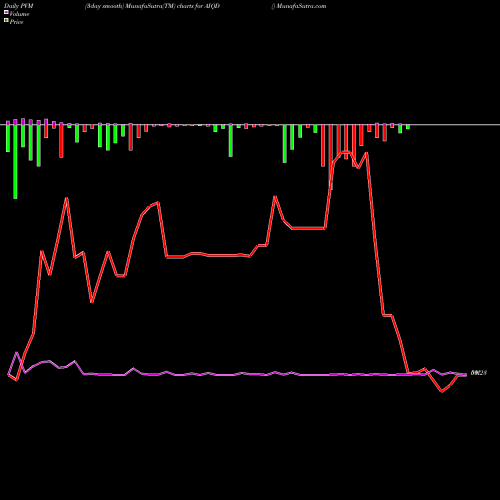Click the white horizontal baseline above bars

(250, 125)
